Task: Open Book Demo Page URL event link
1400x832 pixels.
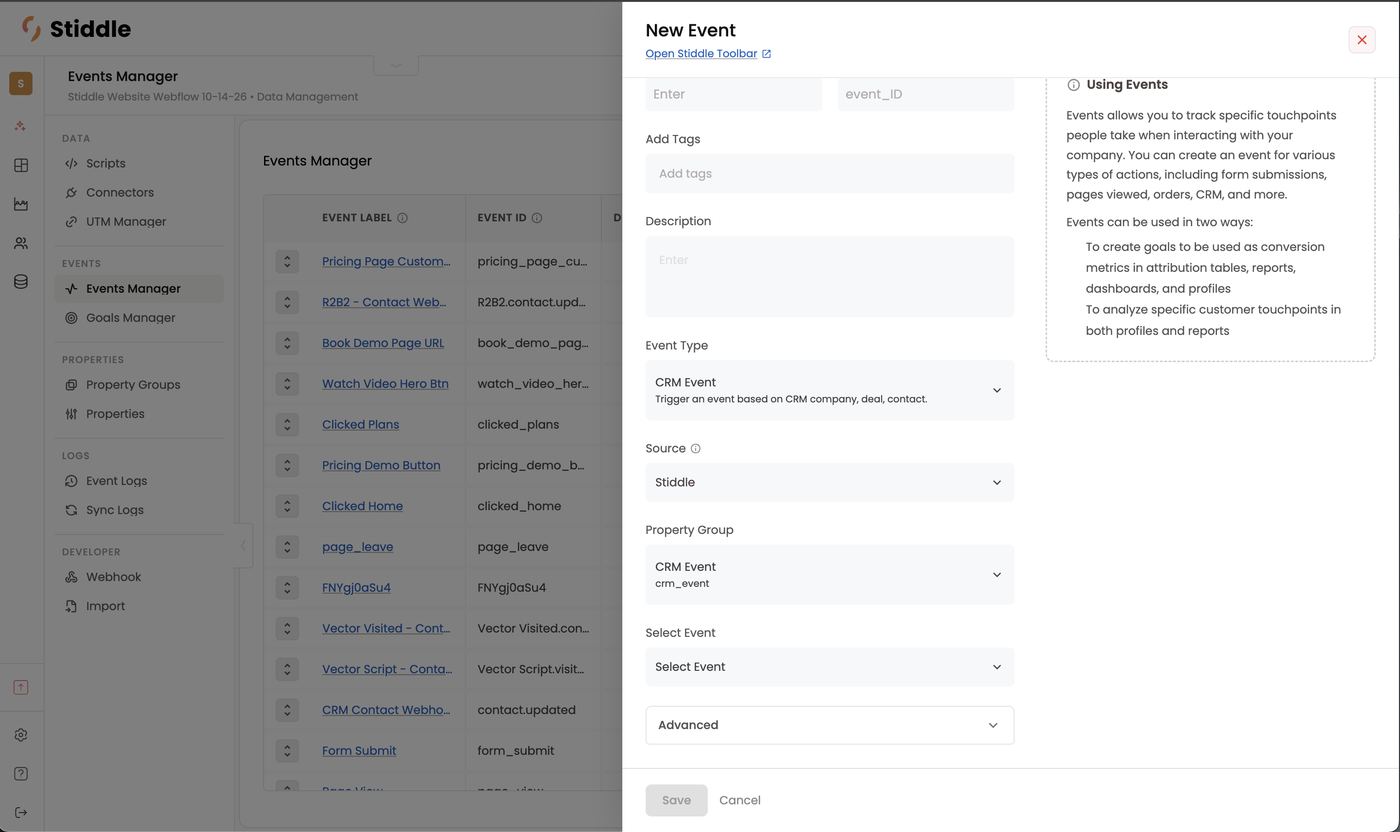Action: click(x=383, y=343)
